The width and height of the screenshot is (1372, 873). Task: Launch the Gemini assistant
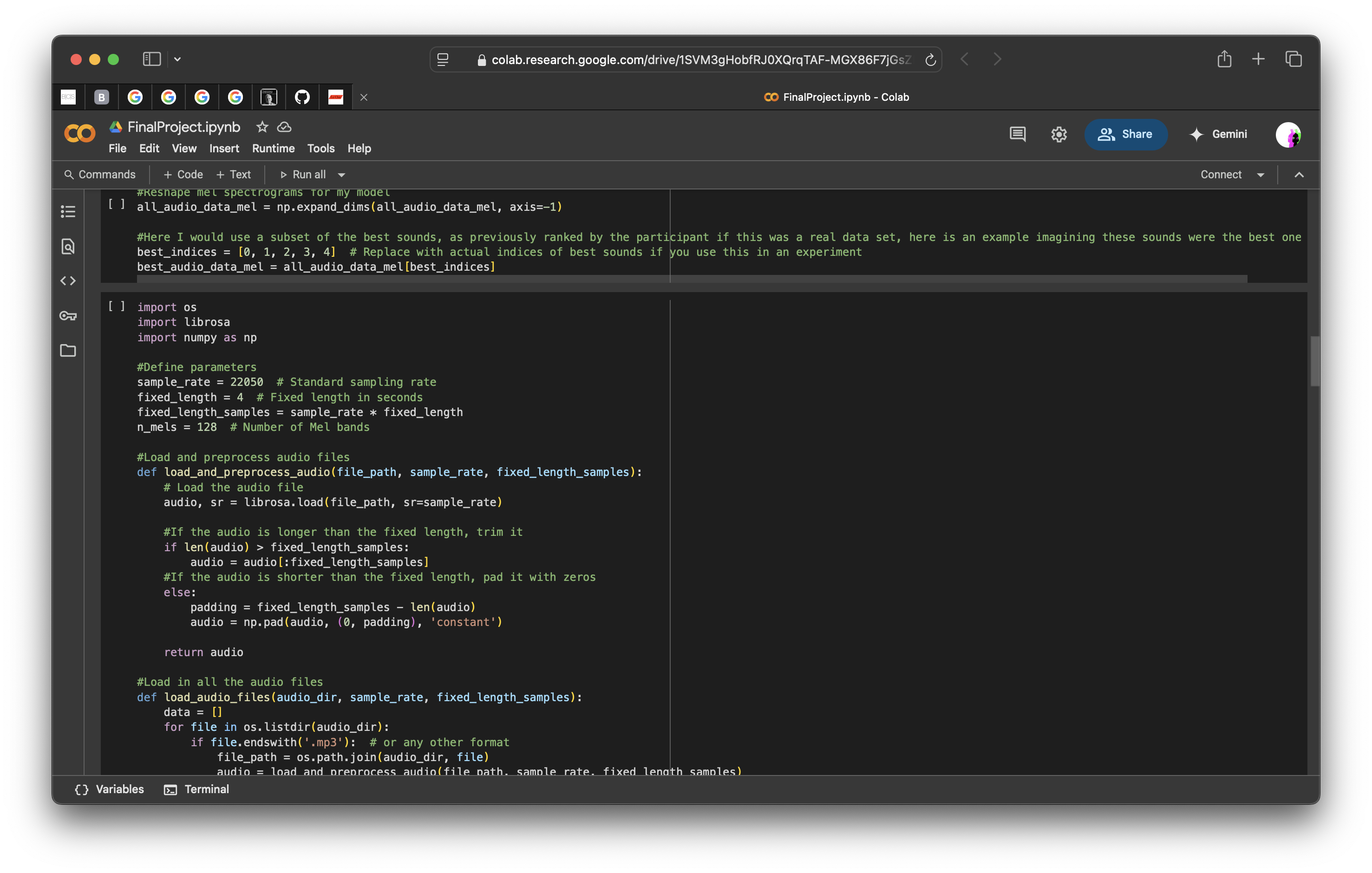pyautogui.click(x=1219, y=134)
